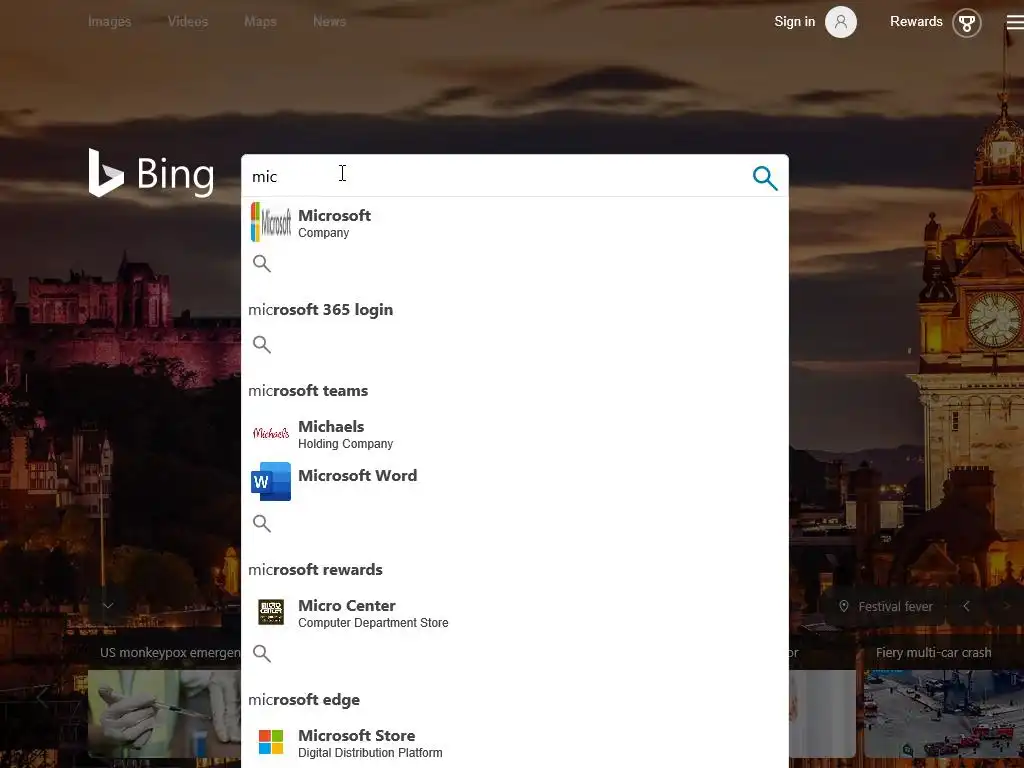1024x768 pixels.
Task: Open the Fiery multi-car crash headline
Action: pos(933,652)
